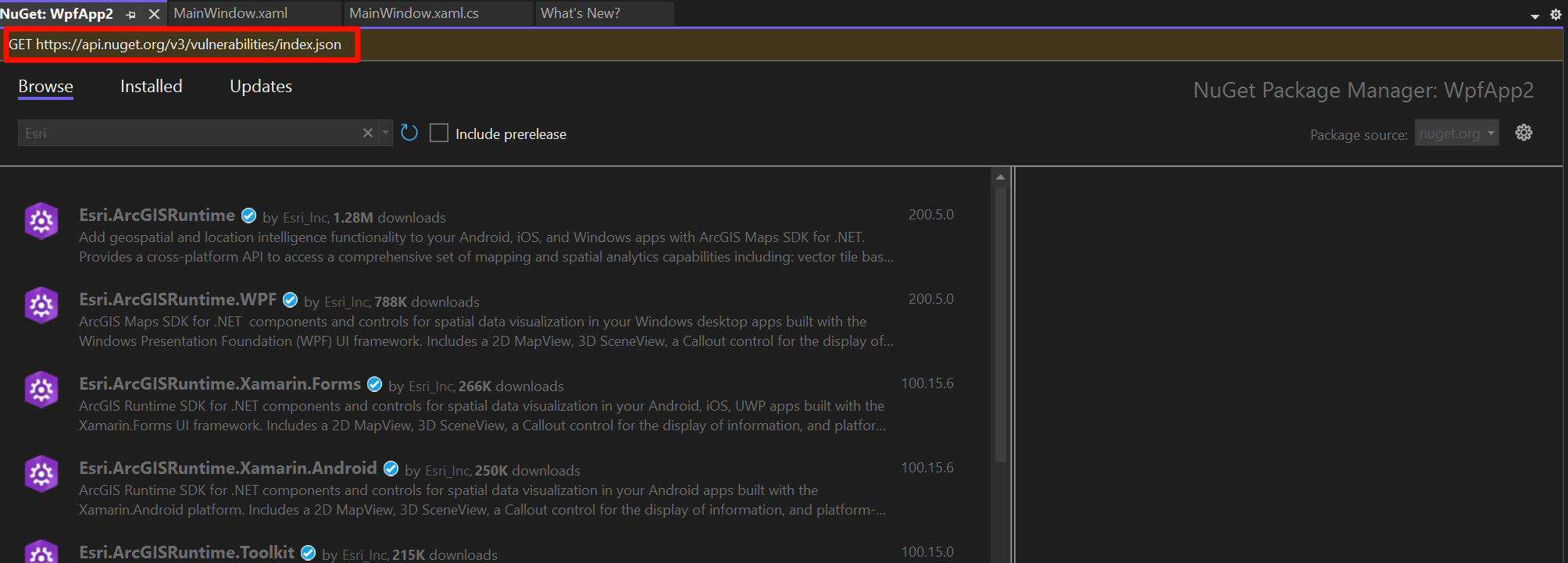
Task: Click the Esri.ArcGISRuntime description text
Action: click(486, 247)
